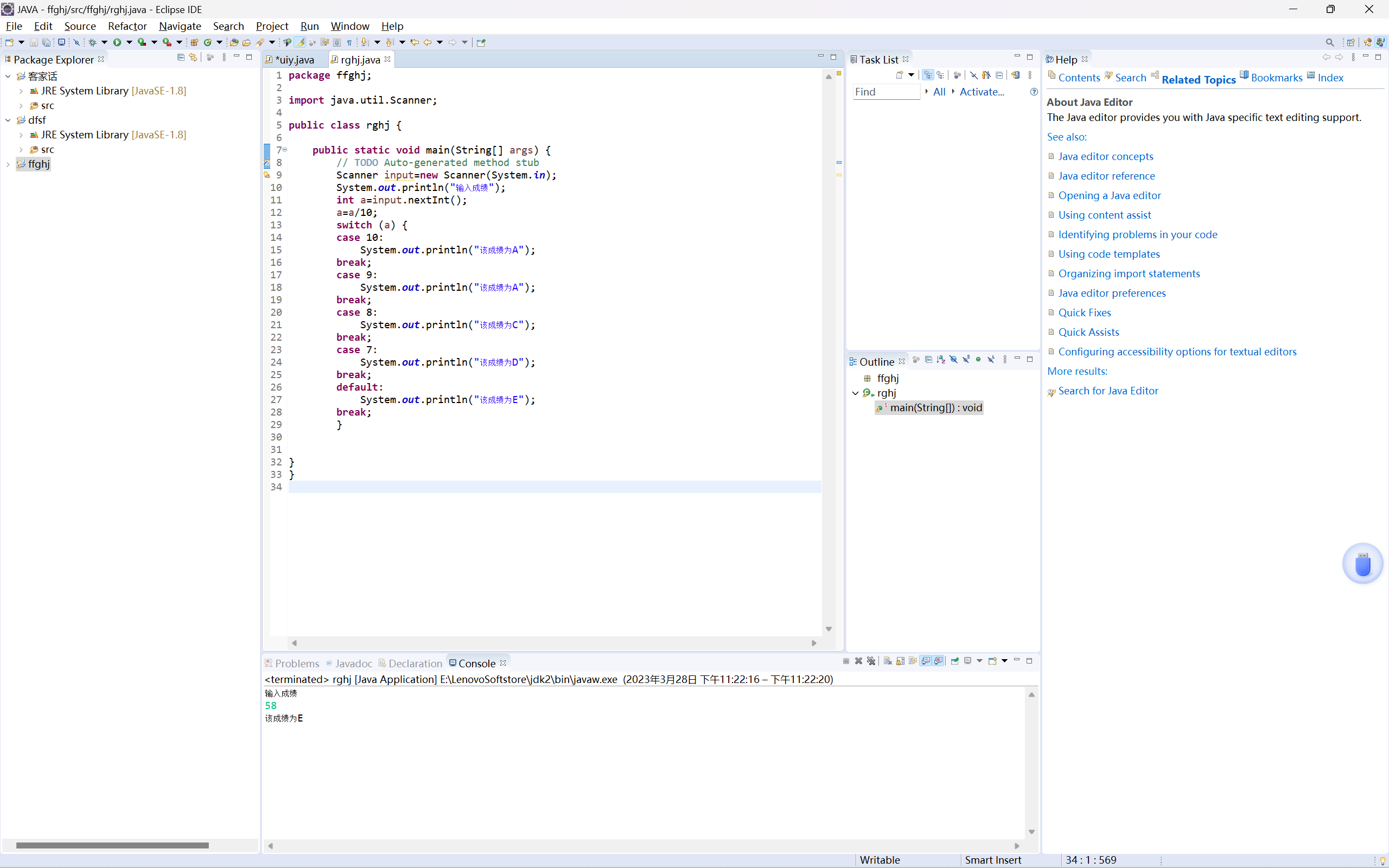Click the toolbar search magnifier icon

pos(1329,42)
